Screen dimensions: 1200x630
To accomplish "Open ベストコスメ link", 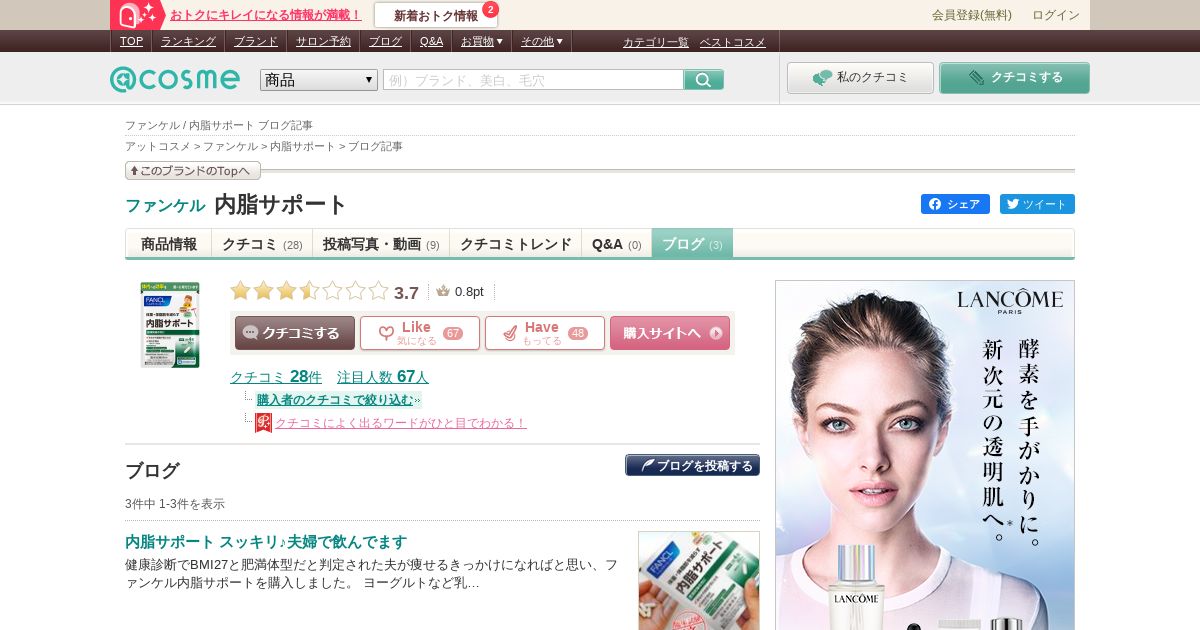I will pos(732,42).
